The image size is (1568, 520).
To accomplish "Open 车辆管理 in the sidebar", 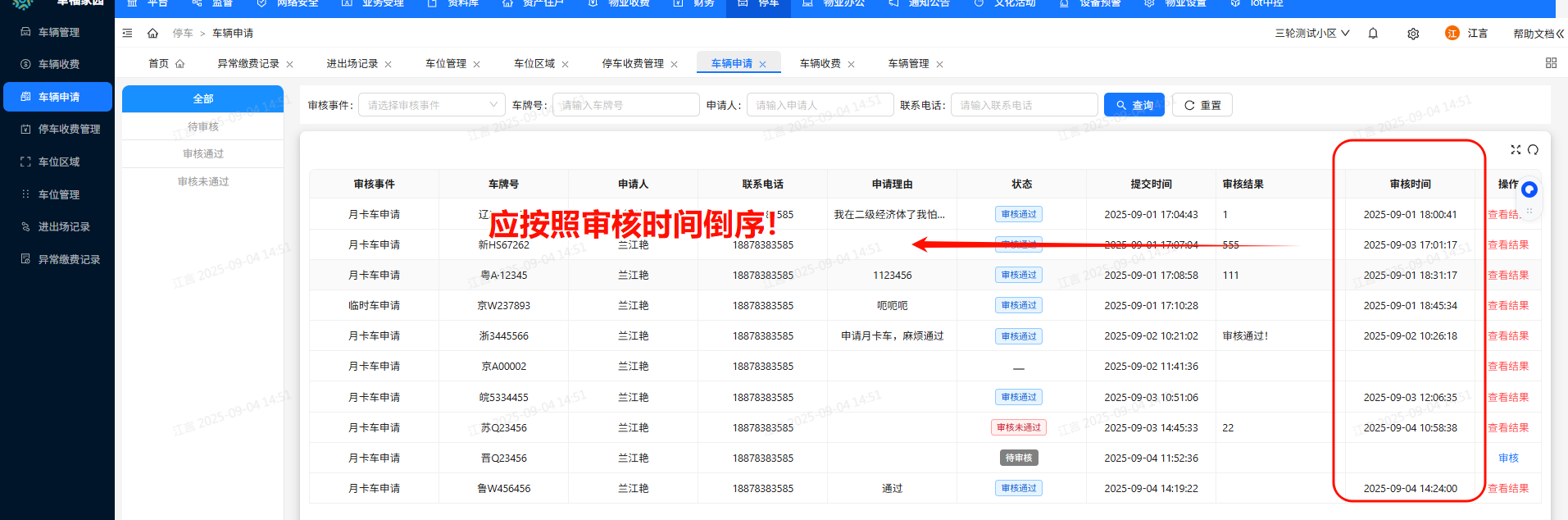I will point(57,32).
